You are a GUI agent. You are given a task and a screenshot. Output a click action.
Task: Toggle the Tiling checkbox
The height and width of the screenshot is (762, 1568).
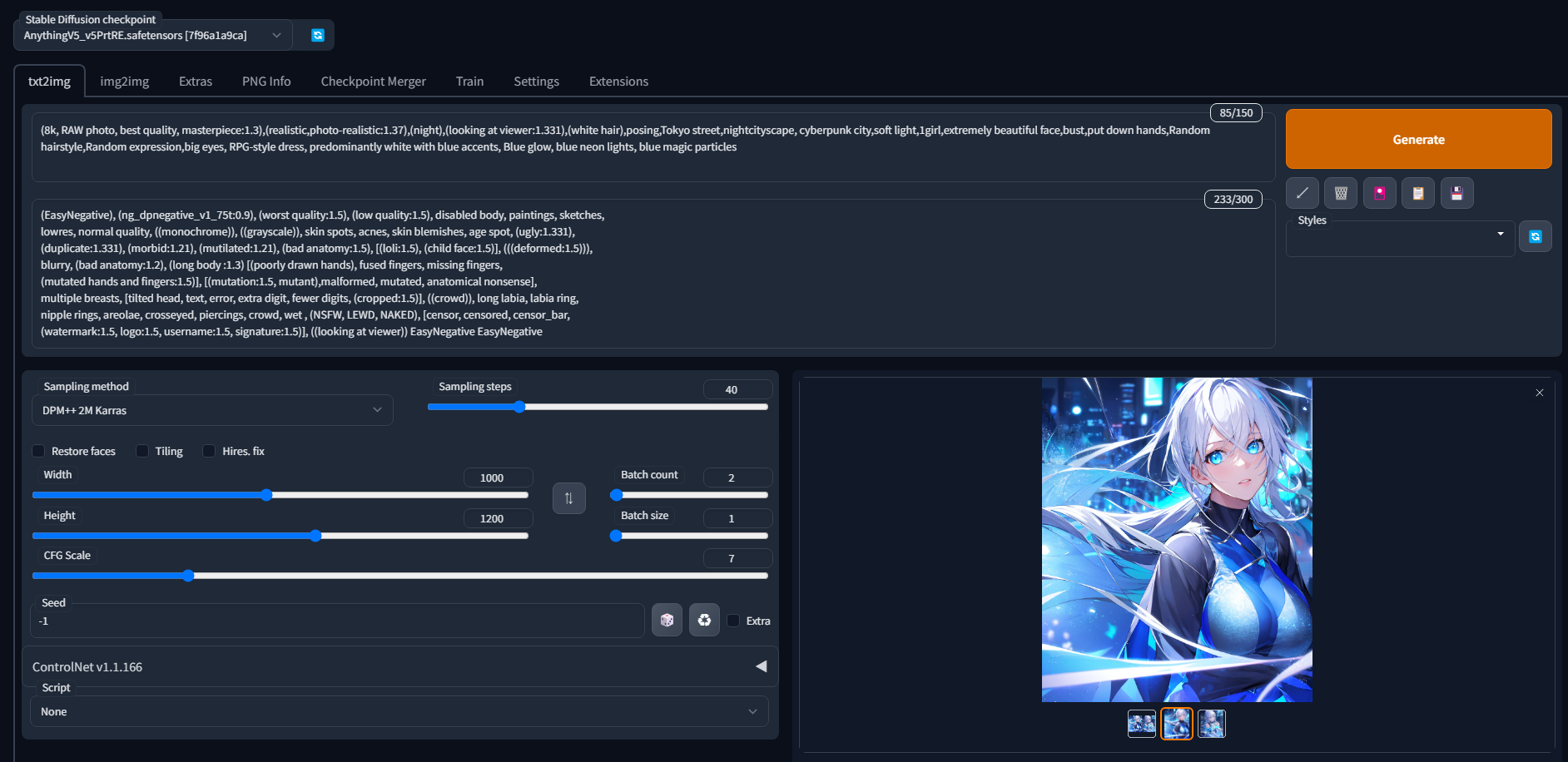click(x=142, y=451)
